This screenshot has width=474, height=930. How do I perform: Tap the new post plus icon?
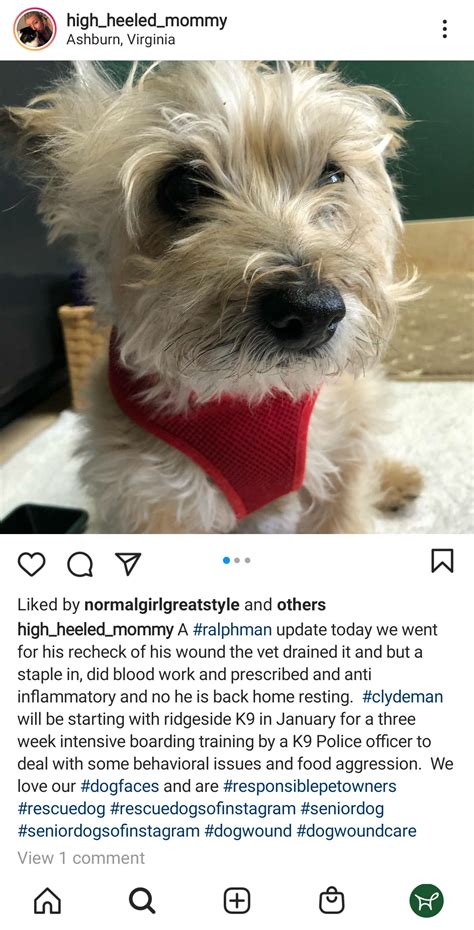click(x=237, y=901)
